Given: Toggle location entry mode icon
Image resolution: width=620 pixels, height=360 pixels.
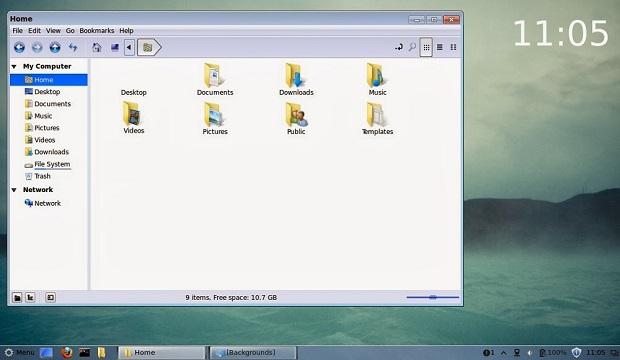Looking at the screenshot, I should coord(399,47).
